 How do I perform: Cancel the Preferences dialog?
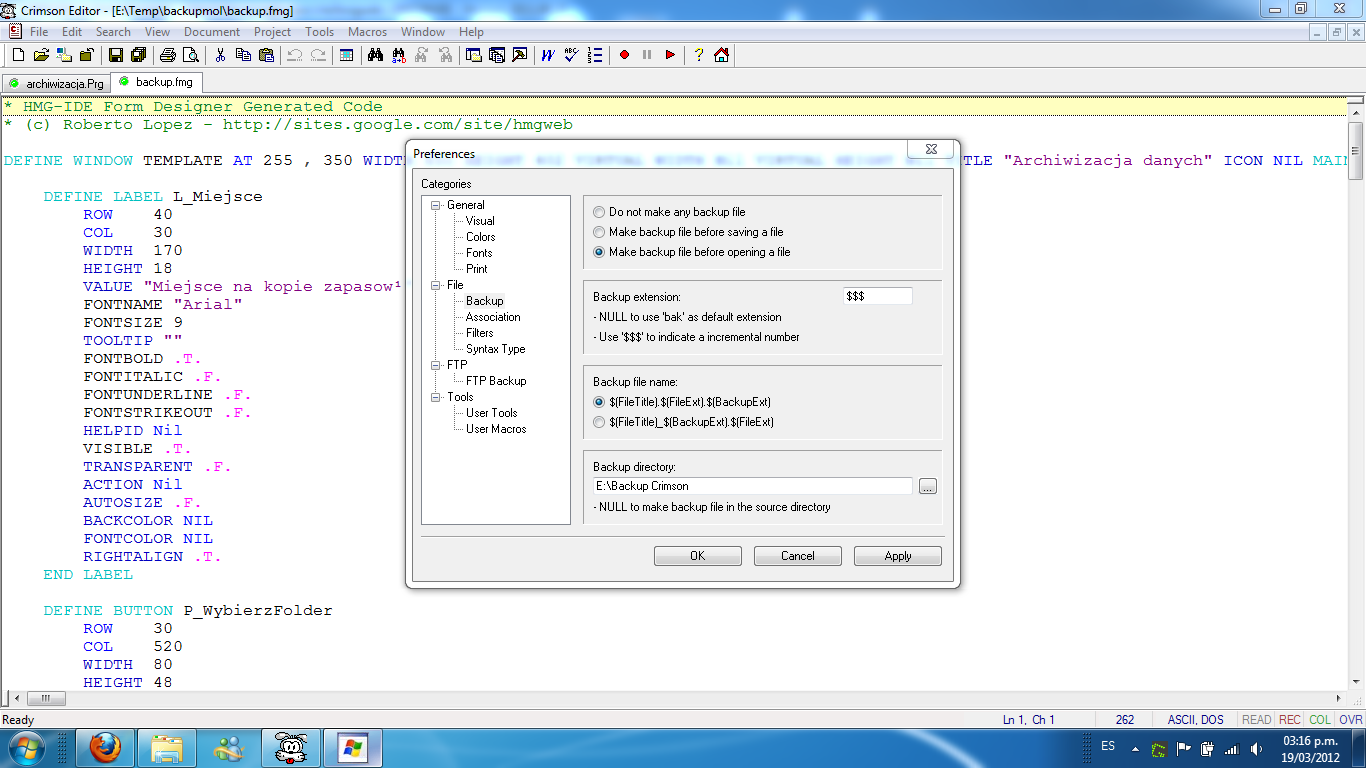[797, 555]
